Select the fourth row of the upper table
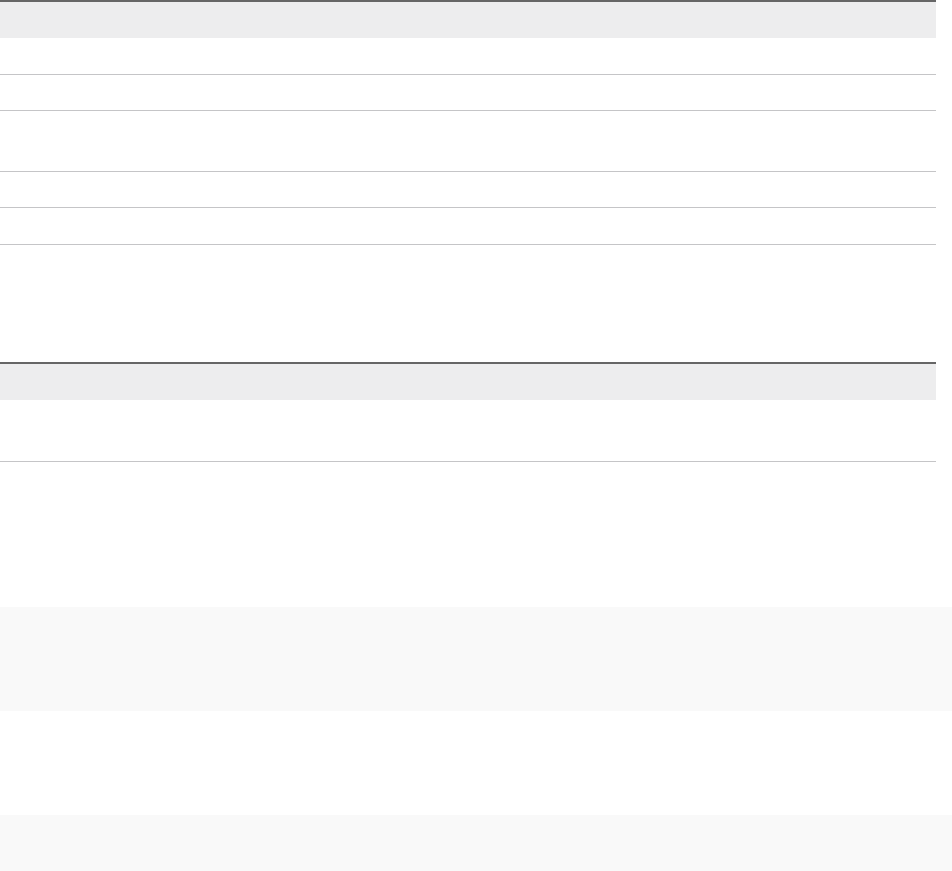 pos(468,190)
